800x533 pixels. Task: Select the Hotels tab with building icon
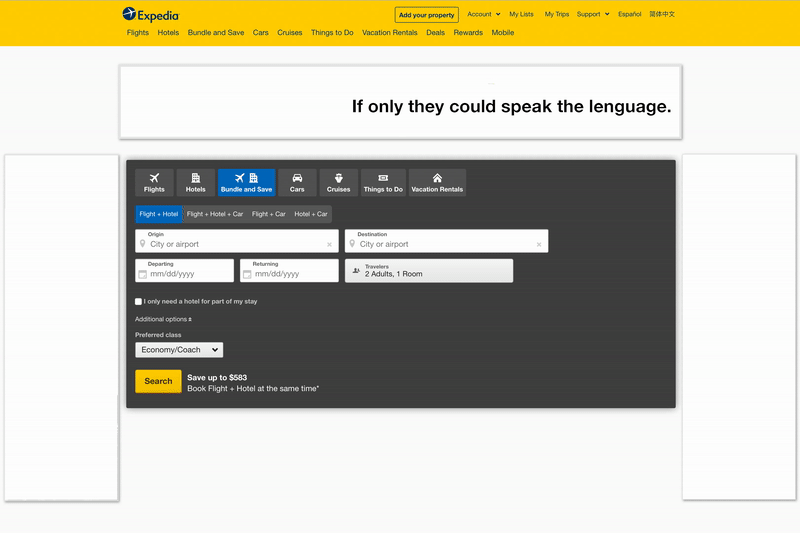click(195, 183)
